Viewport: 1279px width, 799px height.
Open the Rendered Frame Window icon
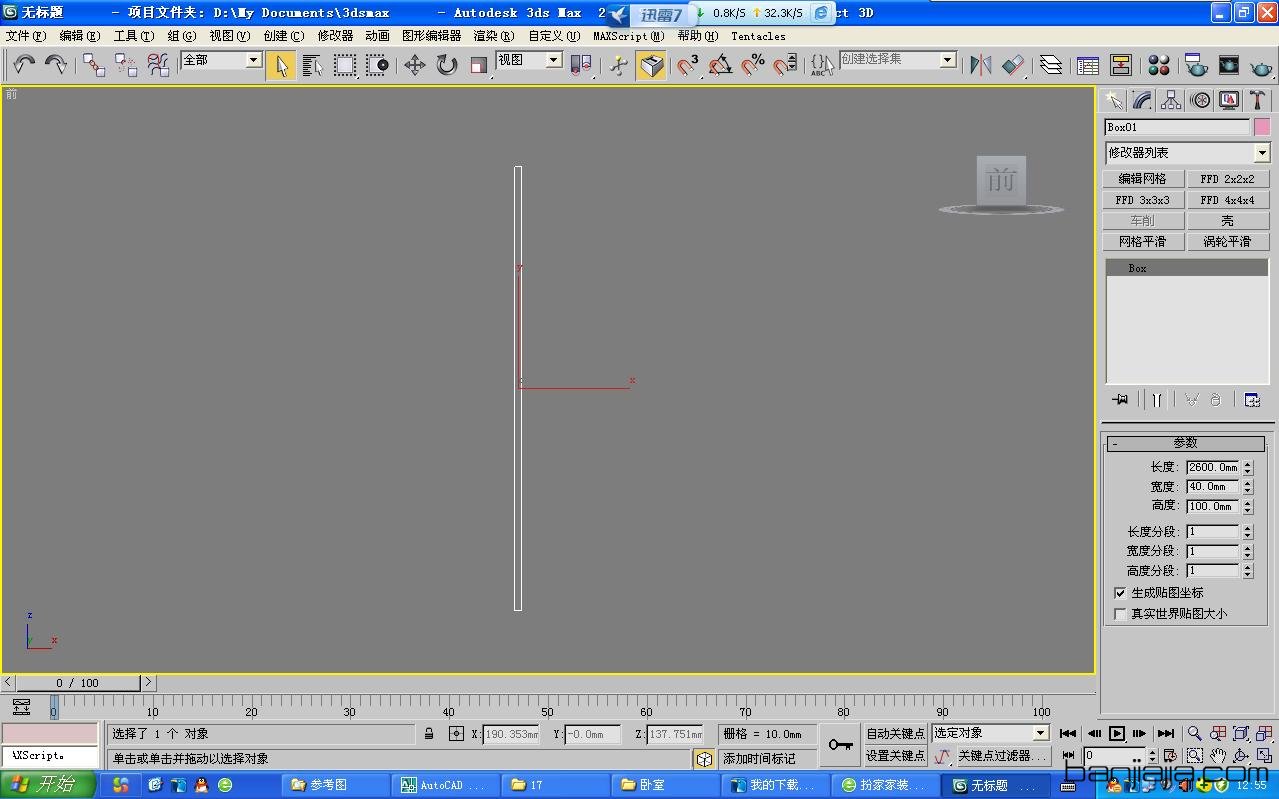(x=1229, y=65)
